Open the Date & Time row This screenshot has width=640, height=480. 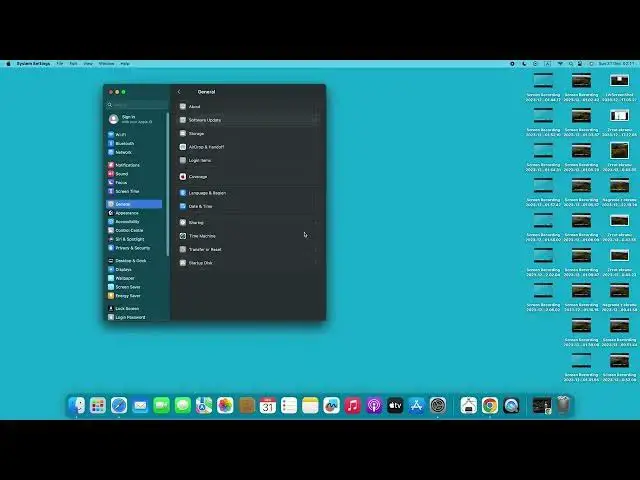click(249, 207)
